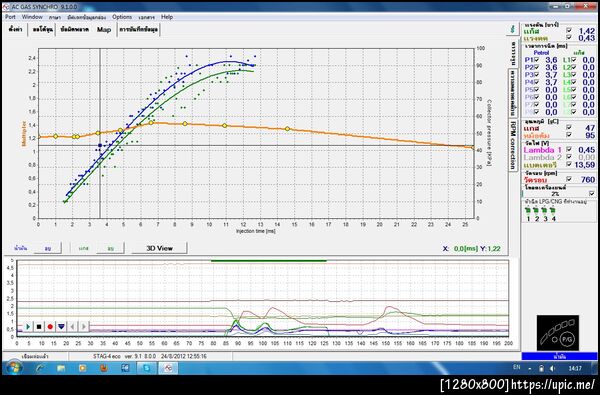Click the blue status field at bottom right
Viewport: 600px width, 395px height.
[x=559, y=356]
